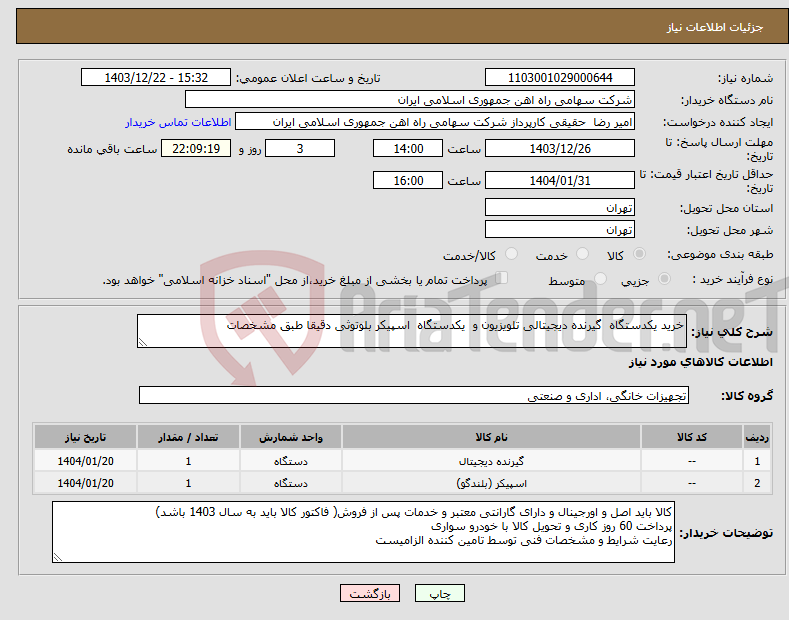Toggle the اسناد خزانه اسلامی payment checkbox
789x620 pixels.
(501, 278)
